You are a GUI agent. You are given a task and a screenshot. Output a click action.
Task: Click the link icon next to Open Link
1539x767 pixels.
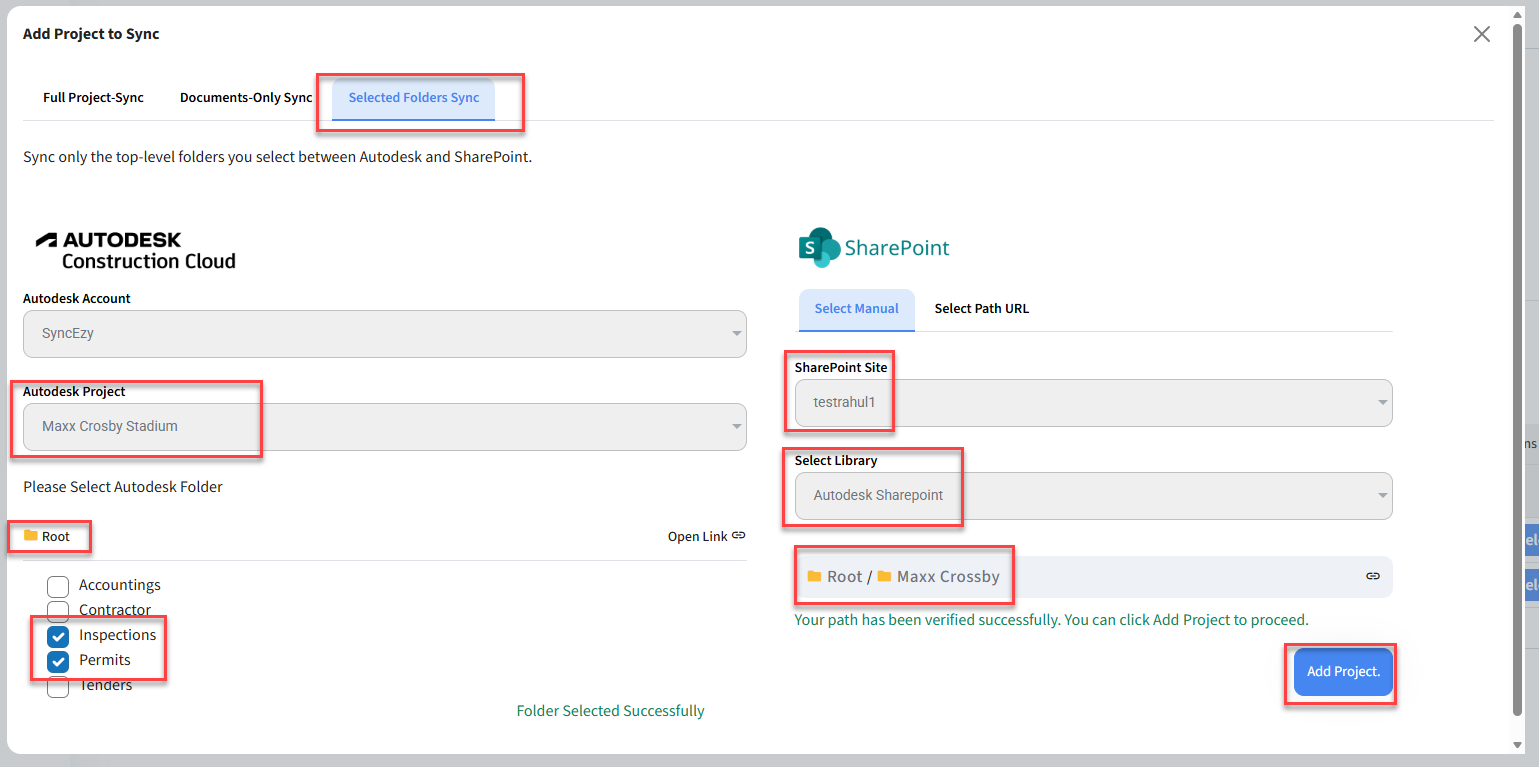click(739, 536)
